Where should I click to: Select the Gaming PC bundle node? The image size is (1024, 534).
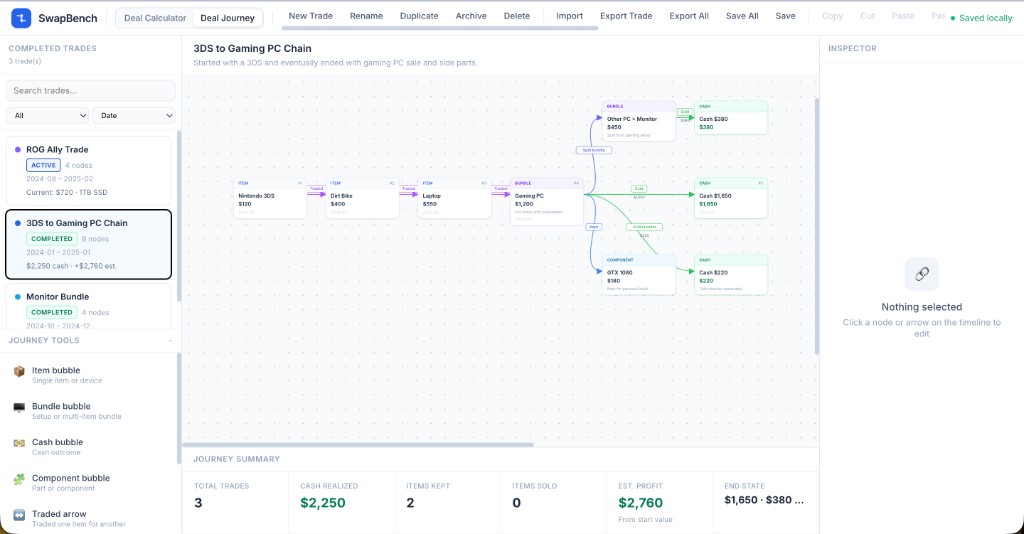click(547, 202)
